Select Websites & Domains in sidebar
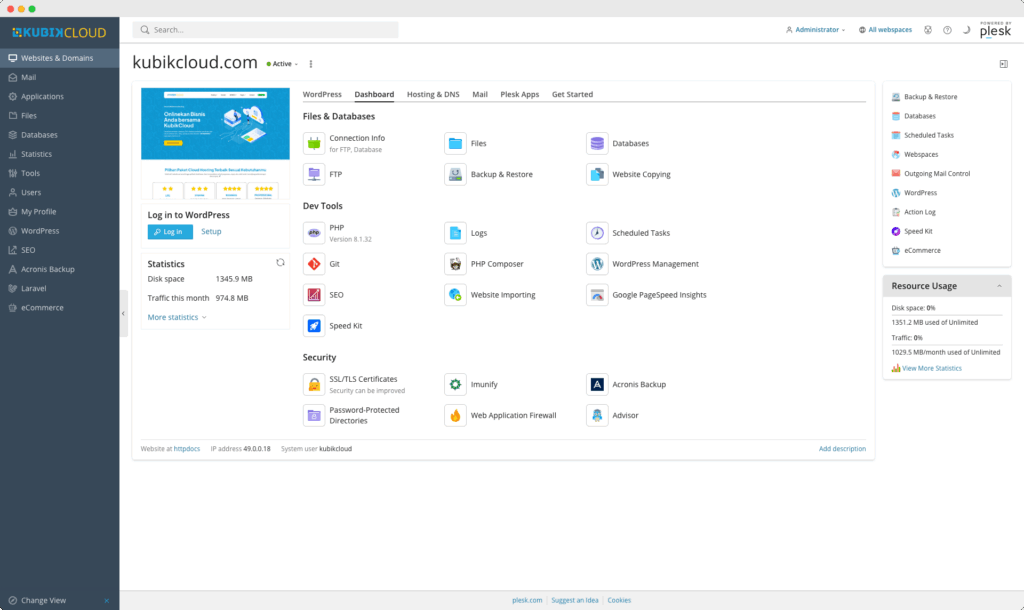Screen dimensions: 1024x610 59,58
